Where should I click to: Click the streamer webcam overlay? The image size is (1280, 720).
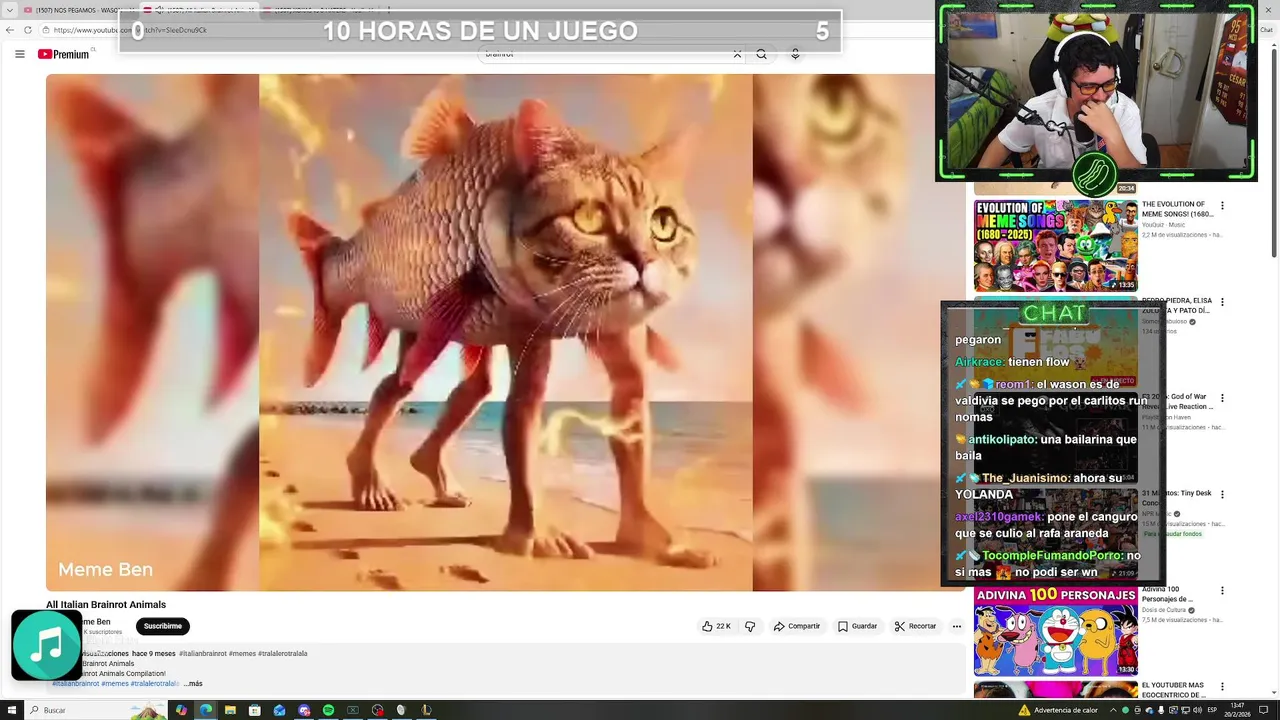click(1095, 91)
